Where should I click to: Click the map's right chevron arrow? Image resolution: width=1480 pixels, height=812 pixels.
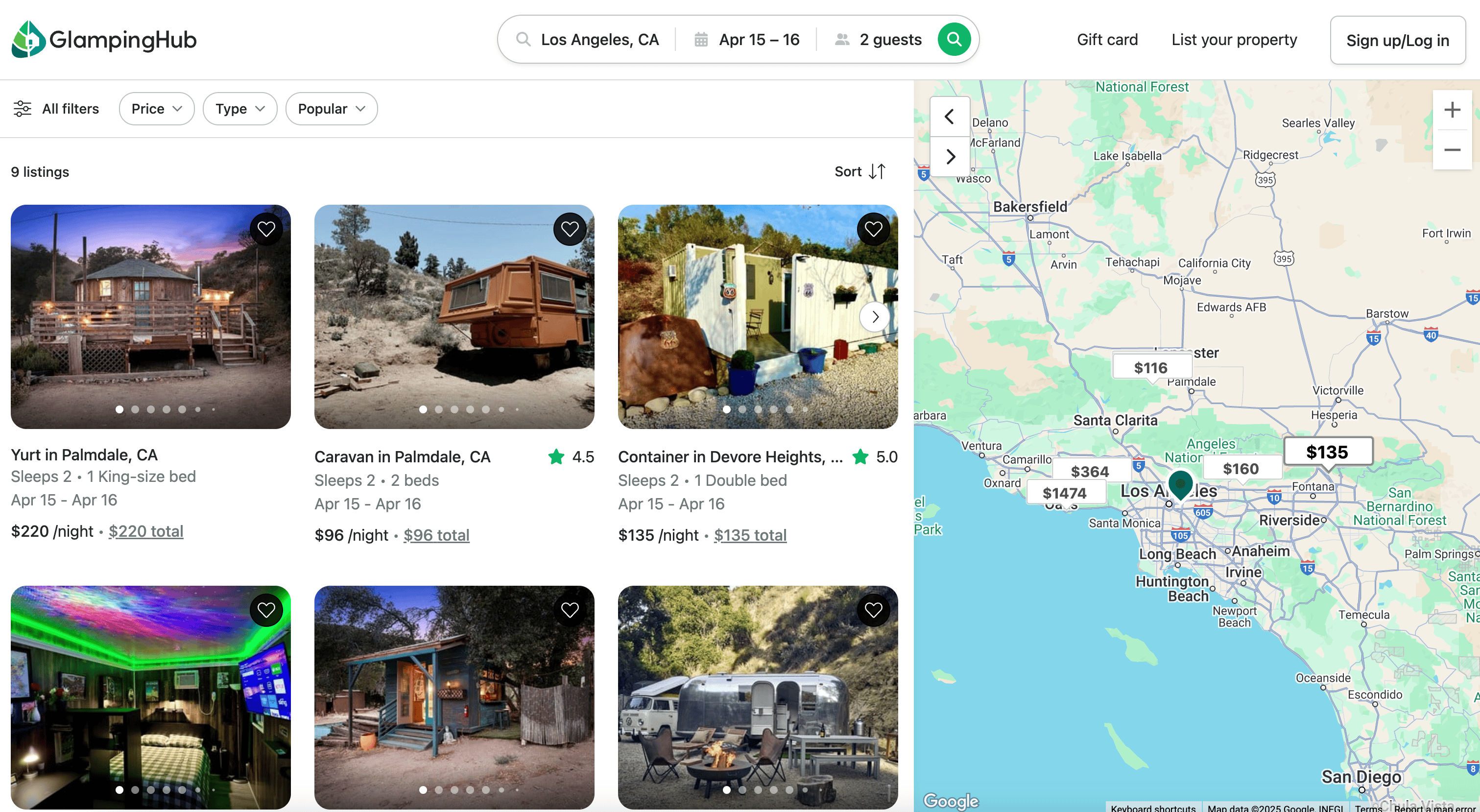tap(950, 156)
